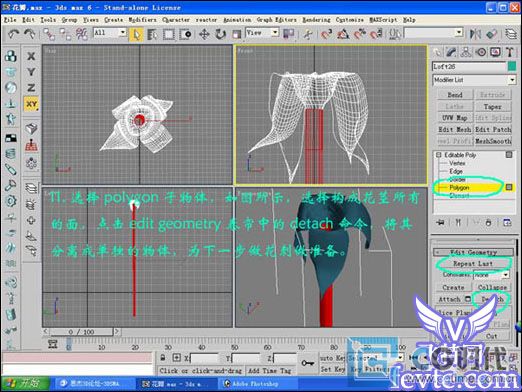
Task: Select the Polygon sub-object level
Action: pos(459,188)
